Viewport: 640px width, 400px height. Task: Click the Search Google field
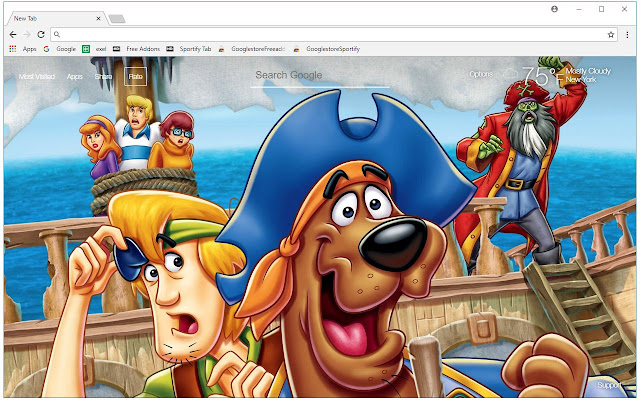click(x=320, y=76)
